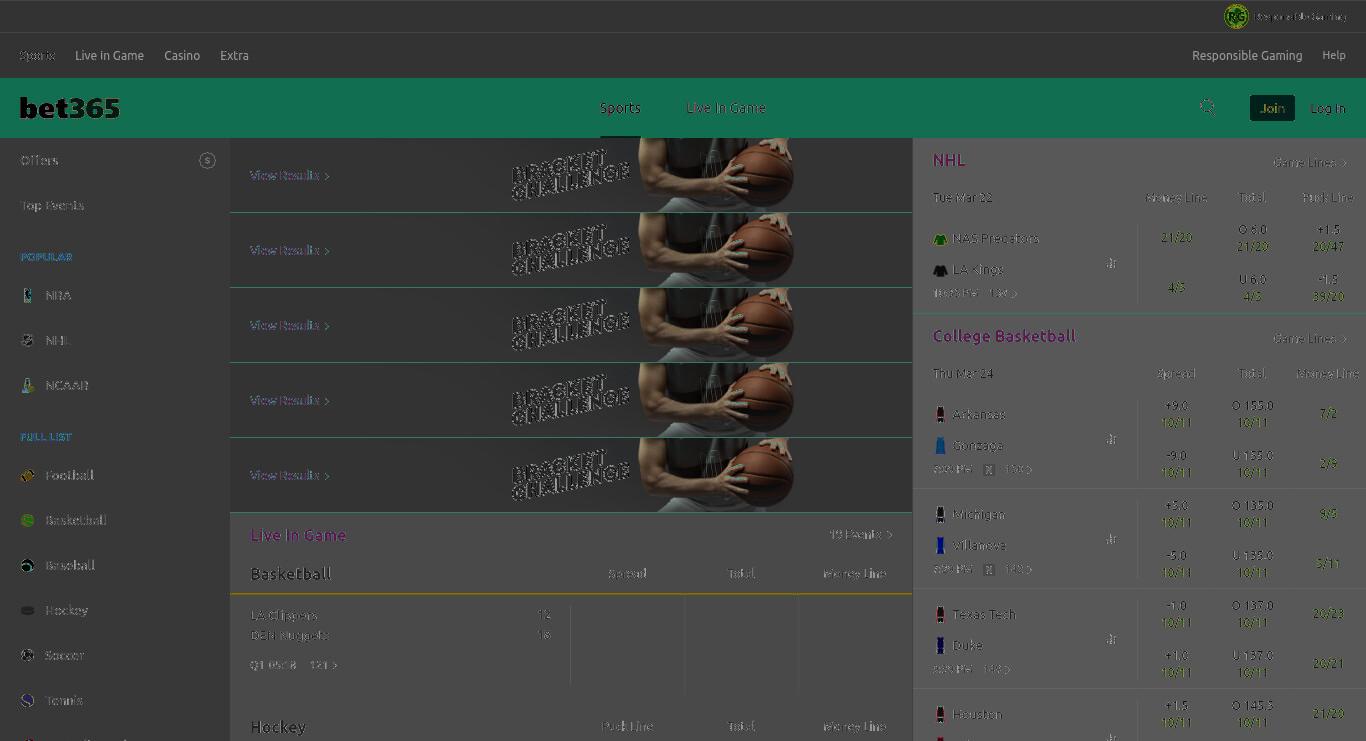The height and width of the screenshot is (741, 1366).
Task: Select the Tennis ball sidebar icon
Action: point(28,700)
